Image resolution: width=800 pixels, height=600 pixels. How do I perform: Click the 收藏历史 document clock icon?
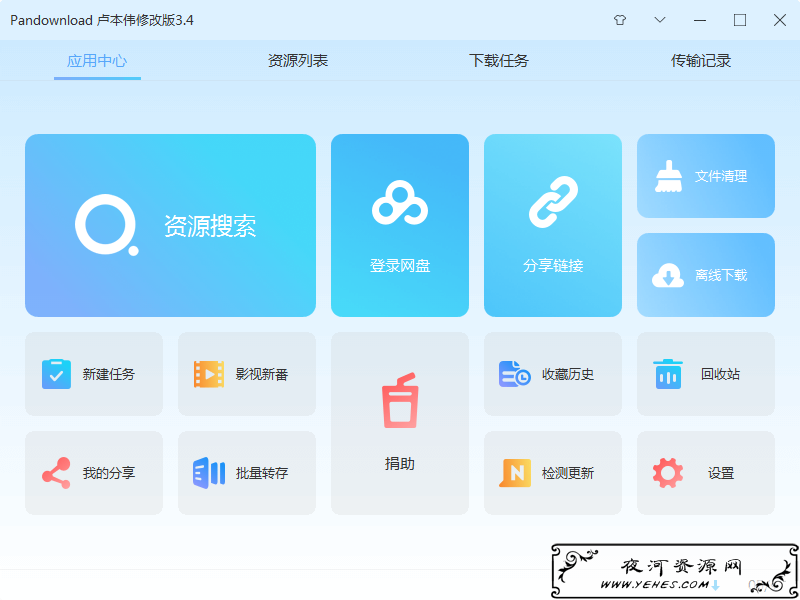[514, 373]
